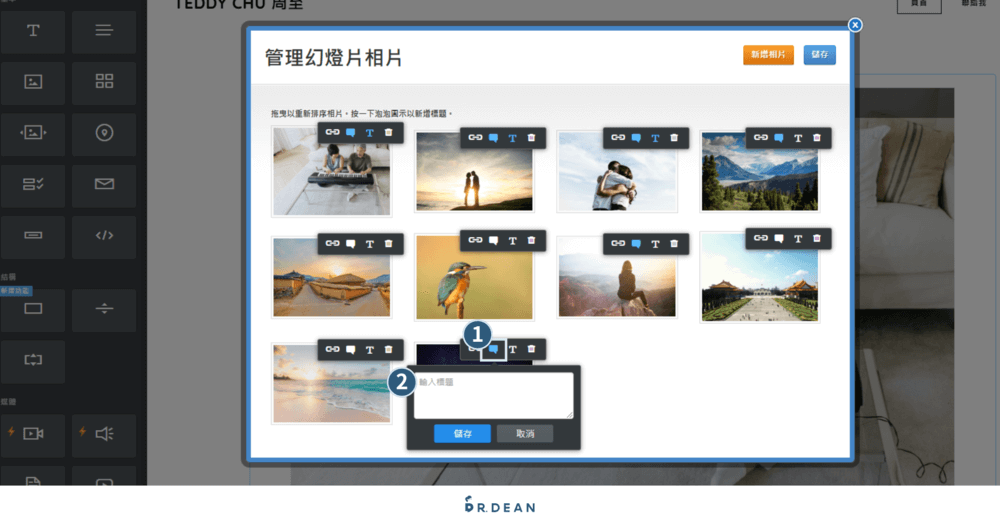
Task: Select the paragraph text element in sidebar
Action: pyautogui.click(x=104, y=31)
